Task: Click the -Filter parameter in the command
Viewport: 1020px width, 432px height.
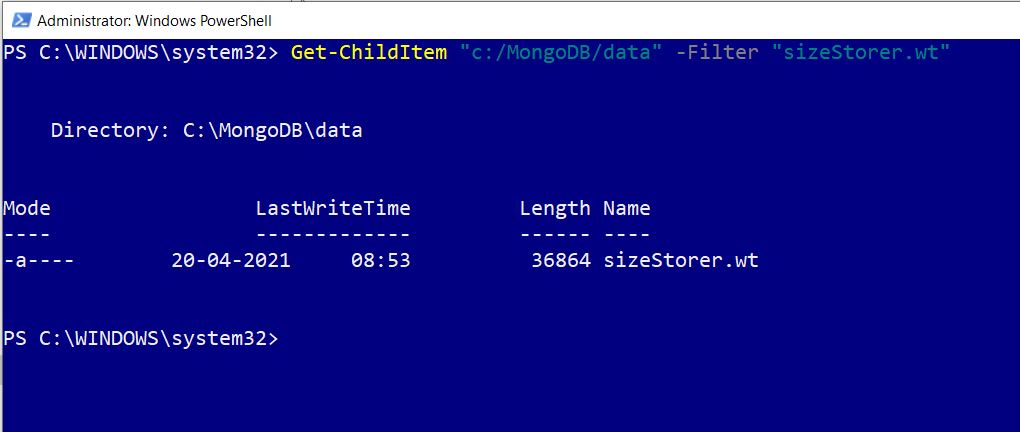Action: 716,52
